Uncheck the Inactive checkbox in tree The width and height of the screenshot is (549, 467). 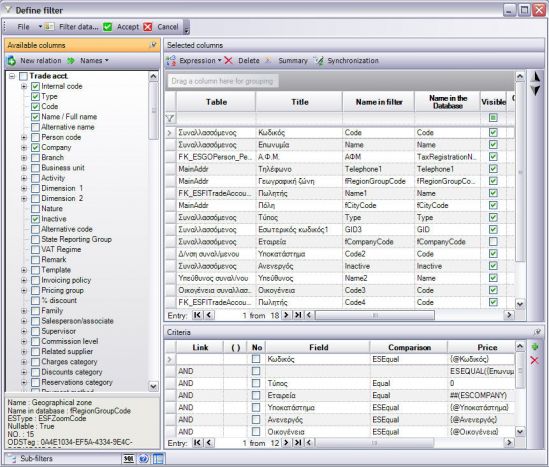coord(35,219)
